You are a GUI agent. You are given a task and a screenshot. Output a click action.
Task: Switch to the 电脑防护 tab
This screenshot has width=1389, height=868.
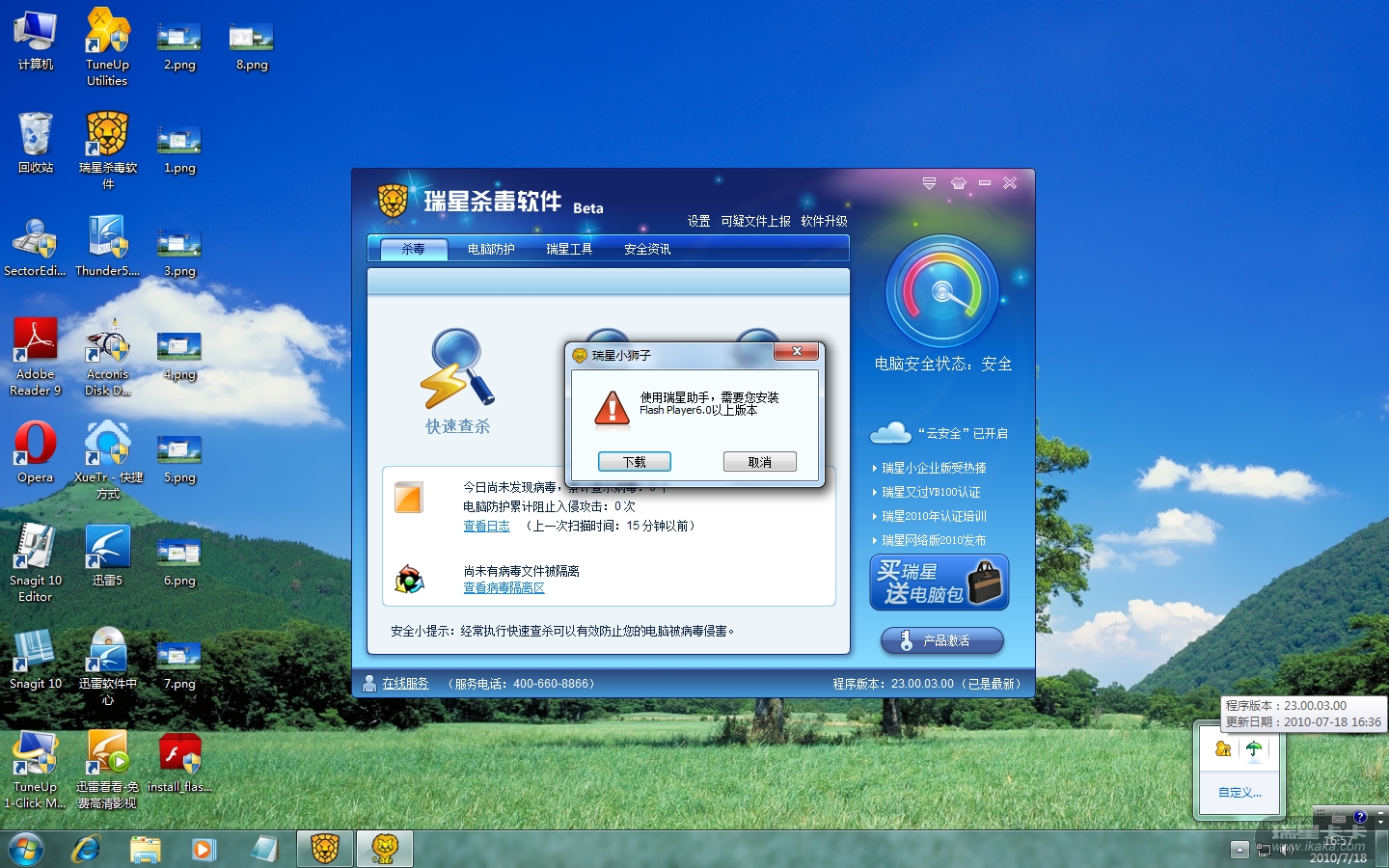491,249
